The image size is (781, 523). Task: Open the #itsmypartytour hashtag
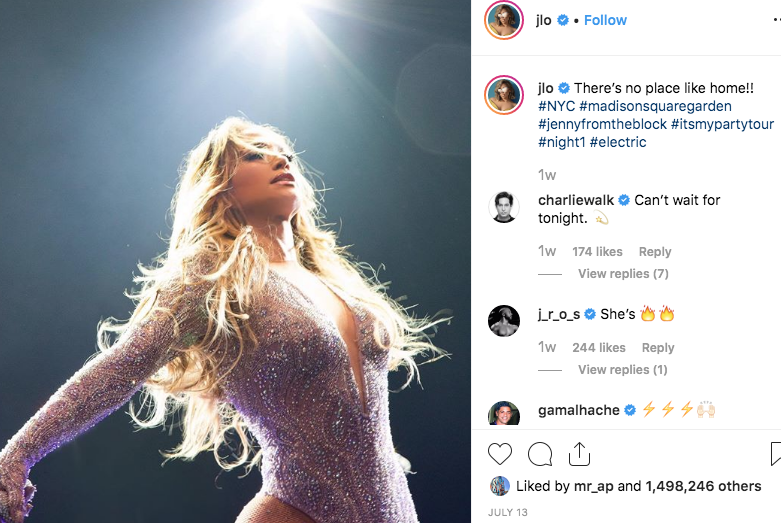pyautogui.click(x=722, y=124)
